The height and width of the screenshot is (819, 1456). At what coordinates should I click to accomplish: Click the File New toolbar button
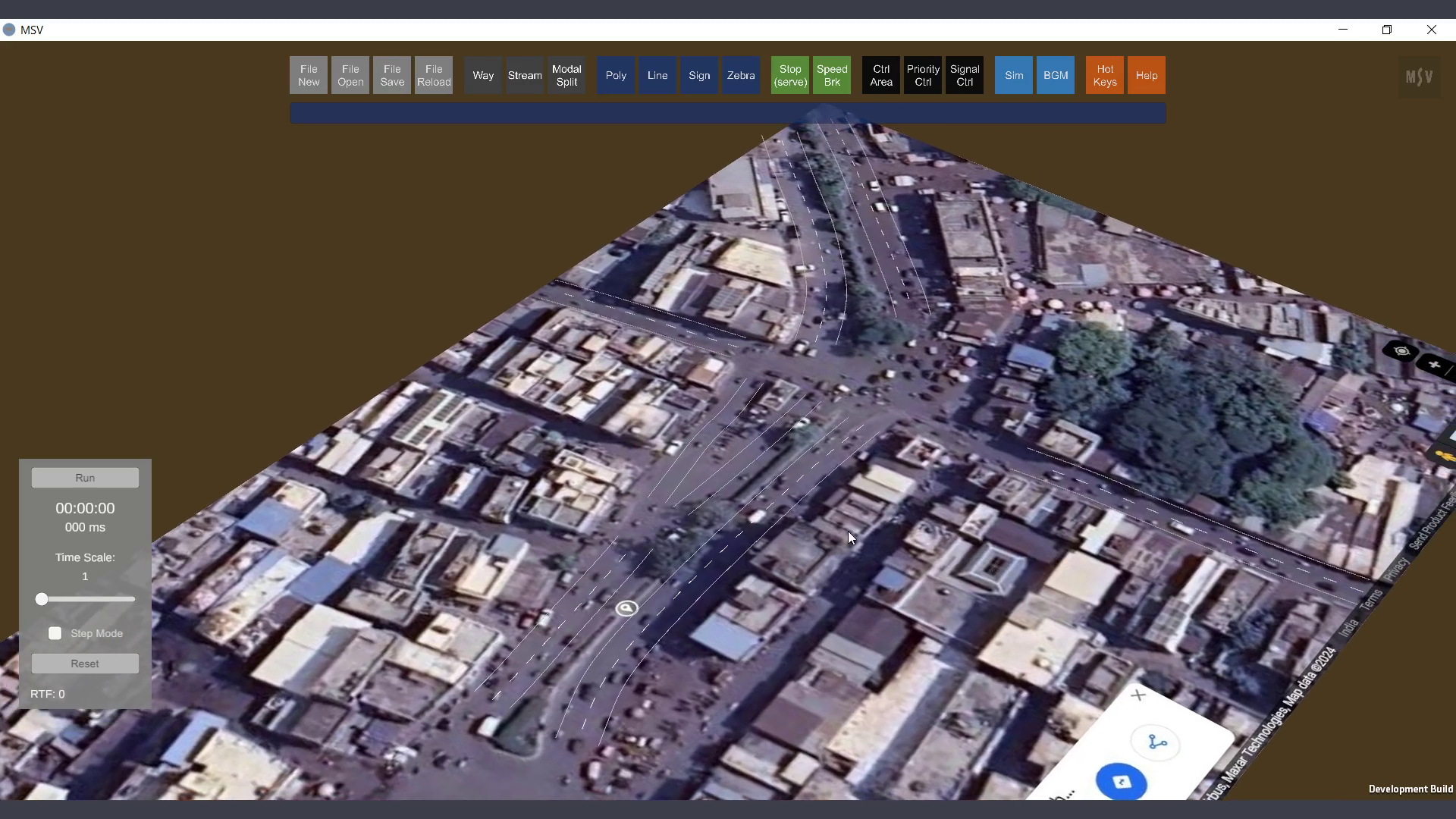309,75
